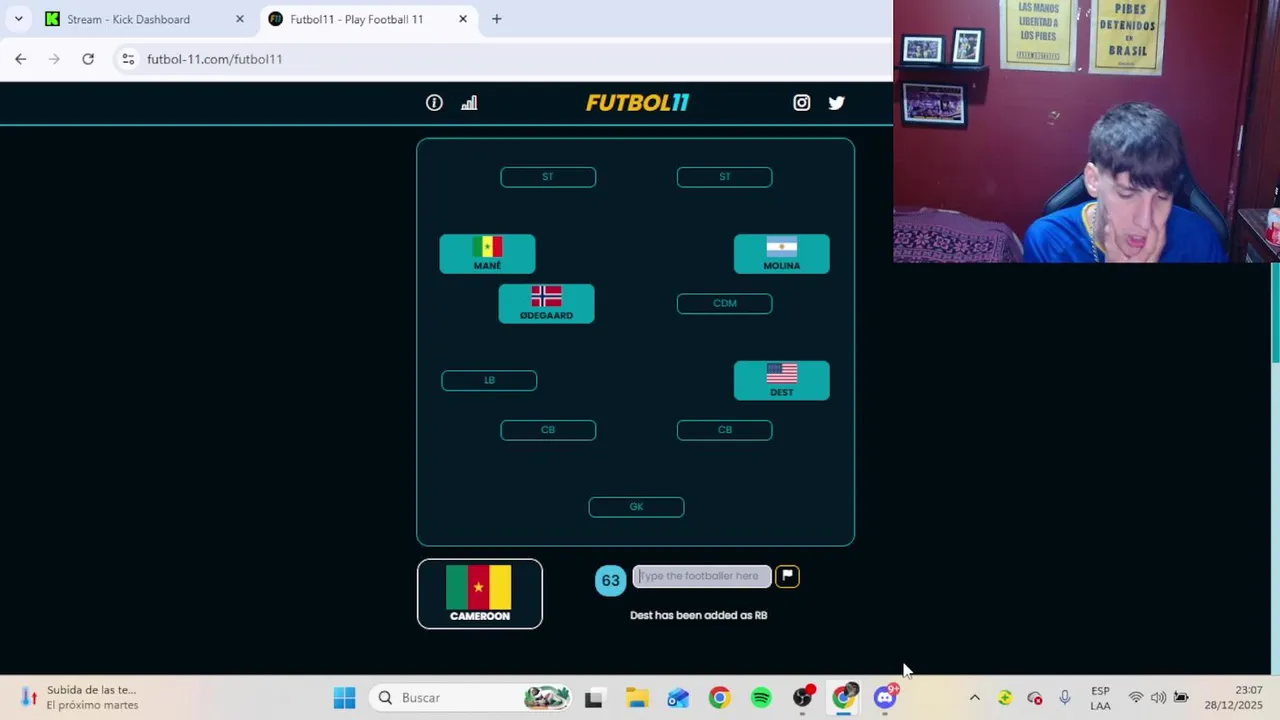1280x720 pixels.
Task: Select the left CB position slot
Action: click(548, 430)
